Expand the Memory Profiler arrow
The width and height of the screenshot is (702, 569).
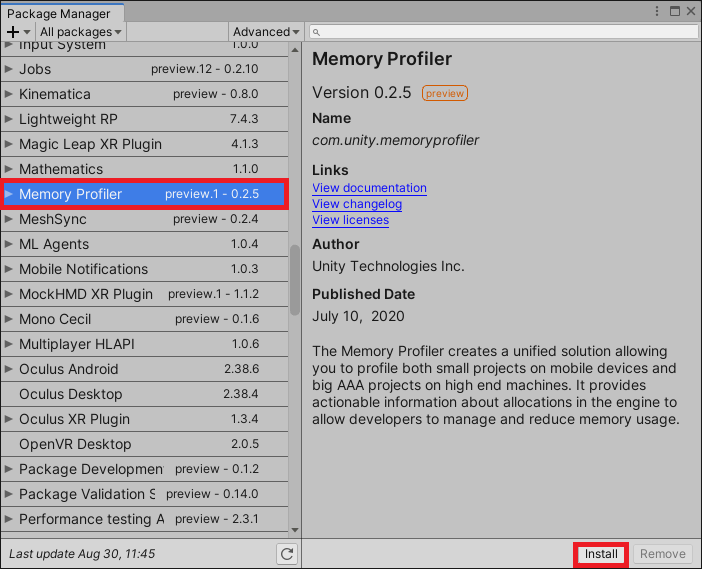[9, 194]
